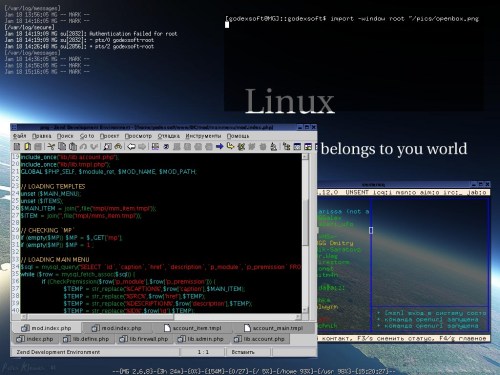Switch to the account_main.tmpl tab

273,328
